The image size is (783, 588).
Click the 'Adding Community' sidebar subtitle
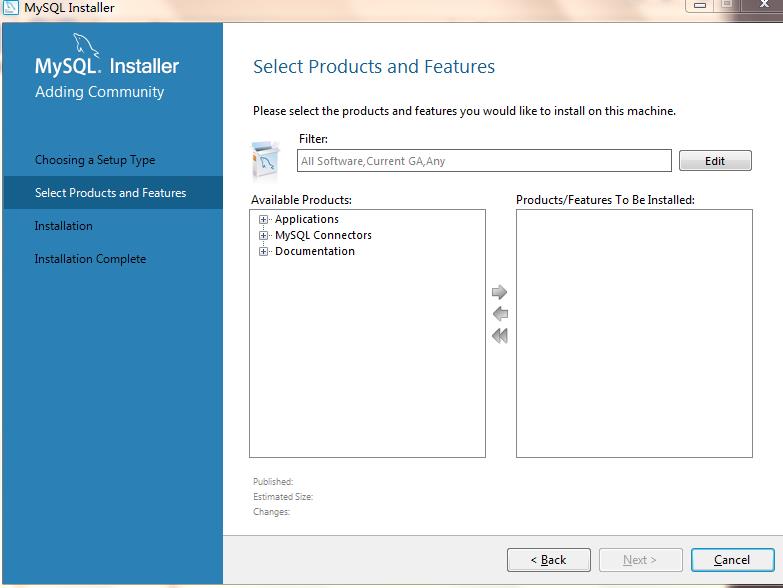pyautogui.click(x=99, y=92)
